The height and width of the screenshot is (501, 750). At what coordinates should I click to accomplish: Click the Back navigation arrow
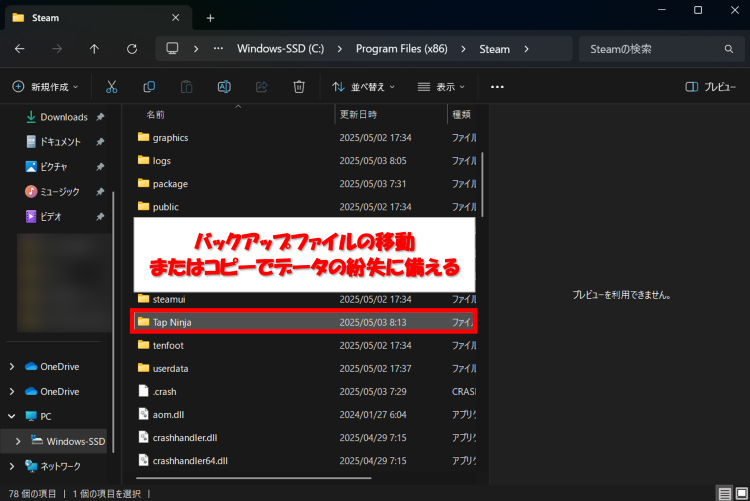(20, 49)
